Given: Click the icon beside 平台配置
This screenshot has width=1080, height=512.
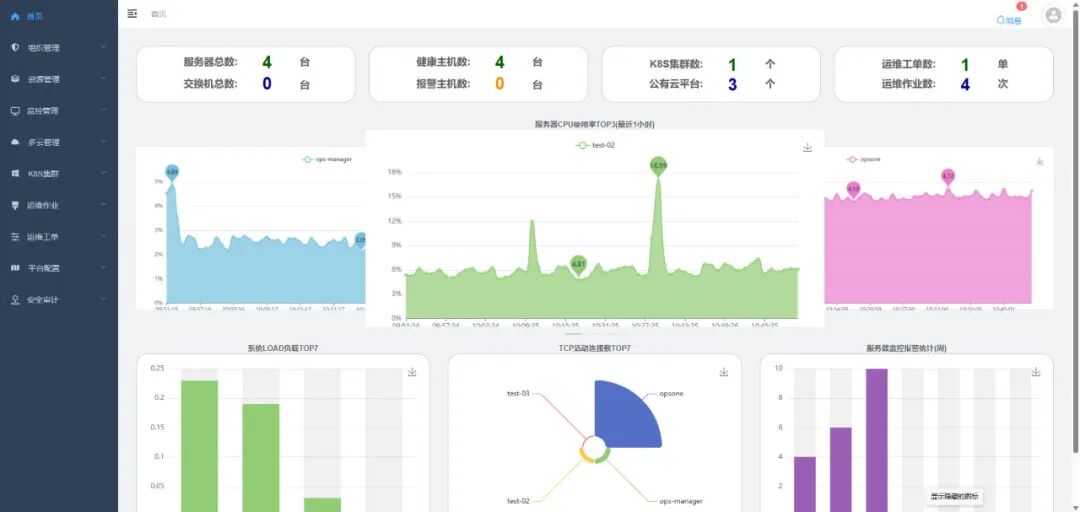Looking at the screenshot, I should pyautogui.click(x=15, y=267).
